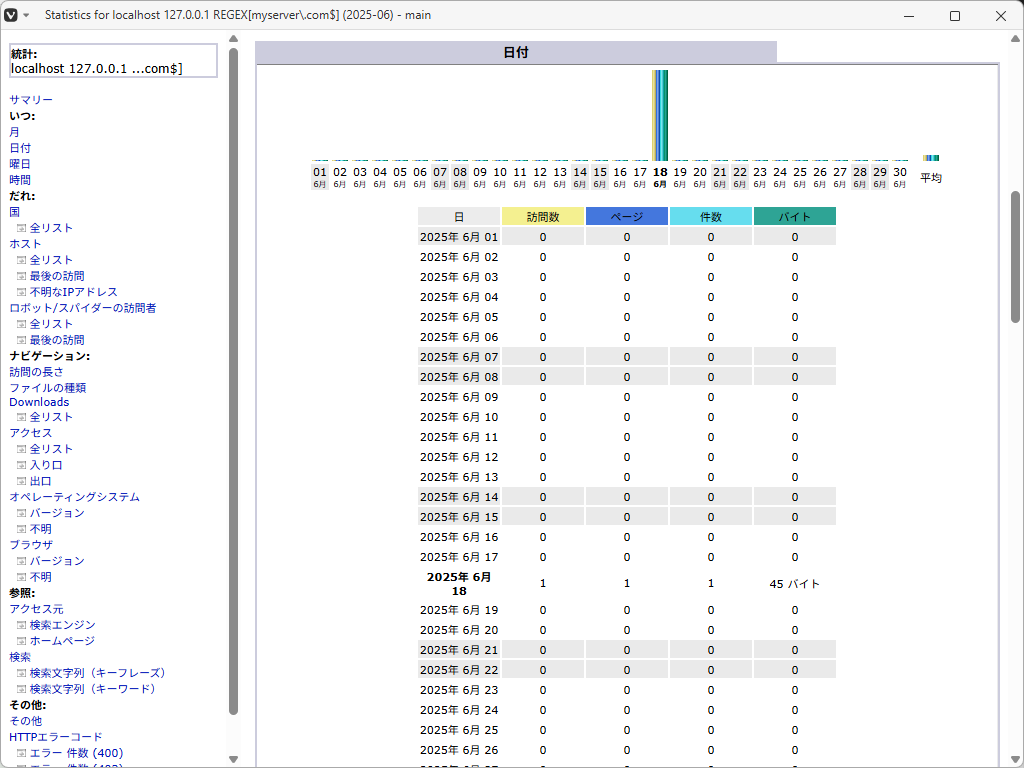Open the HTTPエラーコード link
The width and height of the screenshot is (1024, 768).
pyautogui.click(x=55, y=737)
